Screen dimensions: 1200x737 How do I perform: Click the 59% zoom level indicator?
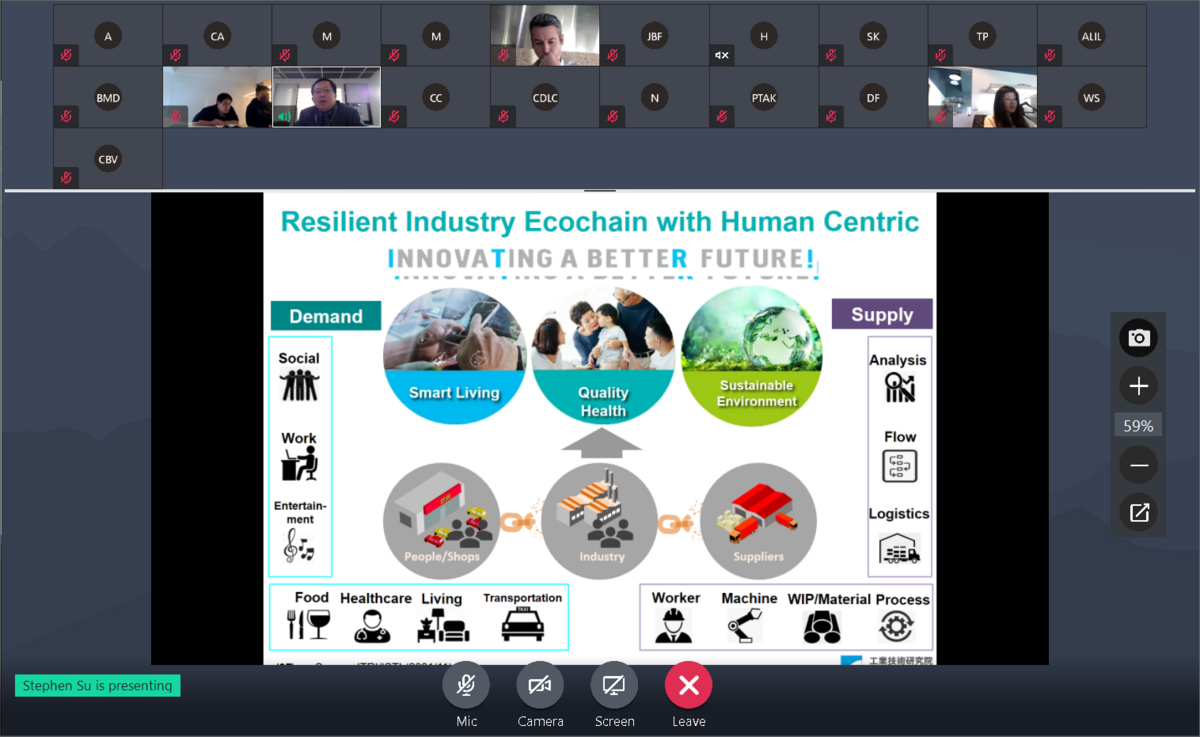tap(1138, 426)
